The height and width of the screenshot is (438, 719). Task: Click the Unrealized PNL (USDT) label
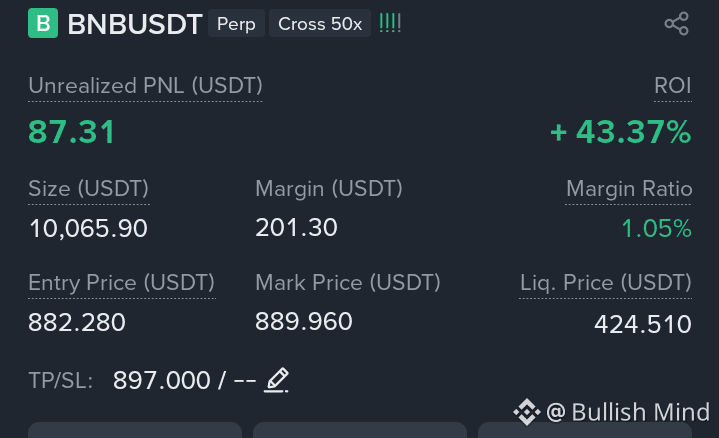click(145, 86)
